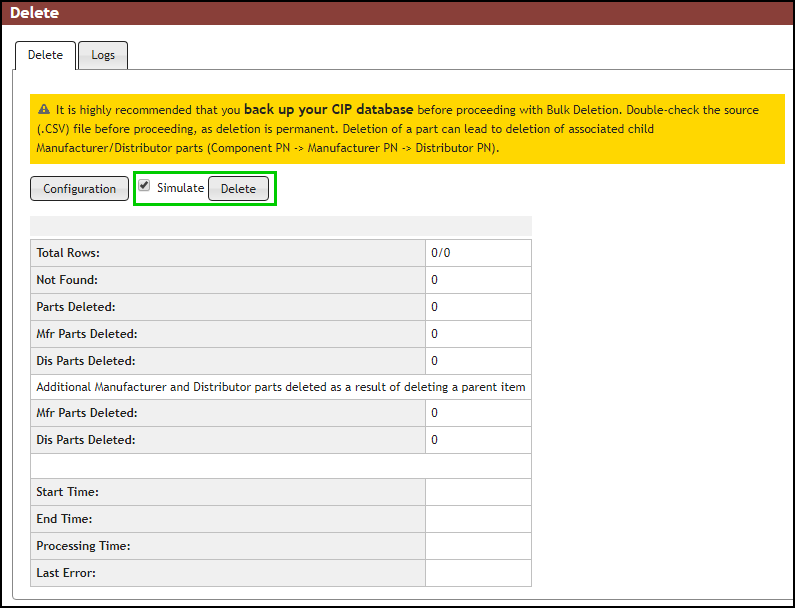Switch to the Logs tab

(x=103, y=55)
